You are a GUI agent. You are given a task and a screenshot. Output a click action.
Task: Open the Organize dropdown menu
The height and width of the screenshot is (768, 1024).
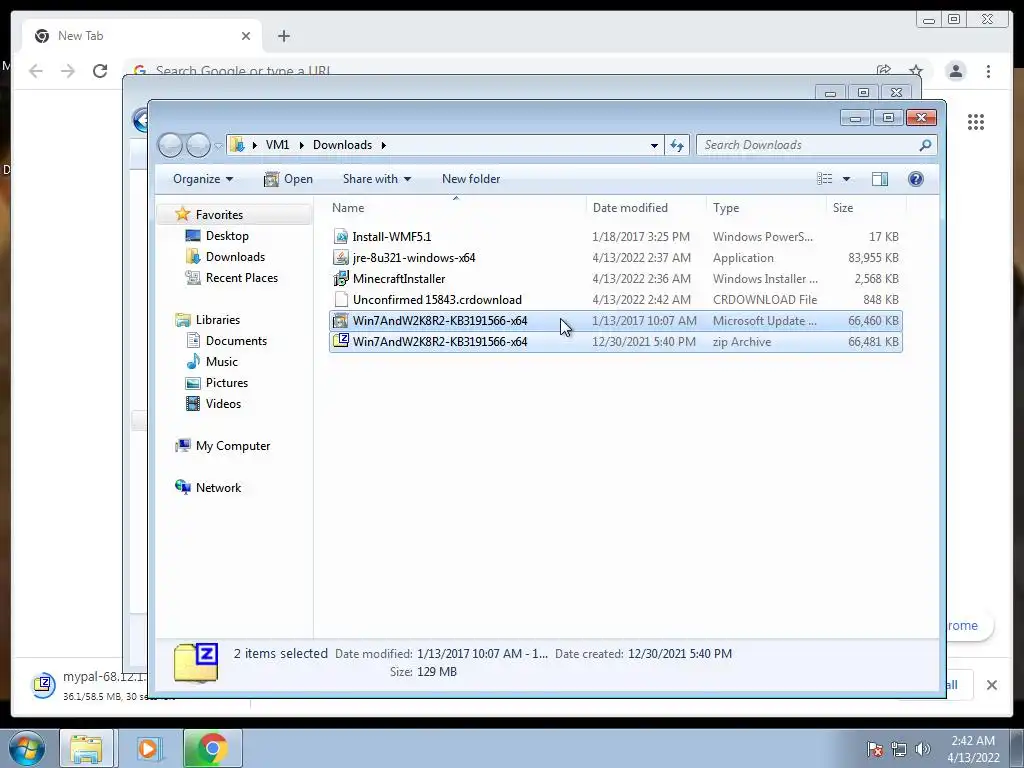[x=203, y=179]
